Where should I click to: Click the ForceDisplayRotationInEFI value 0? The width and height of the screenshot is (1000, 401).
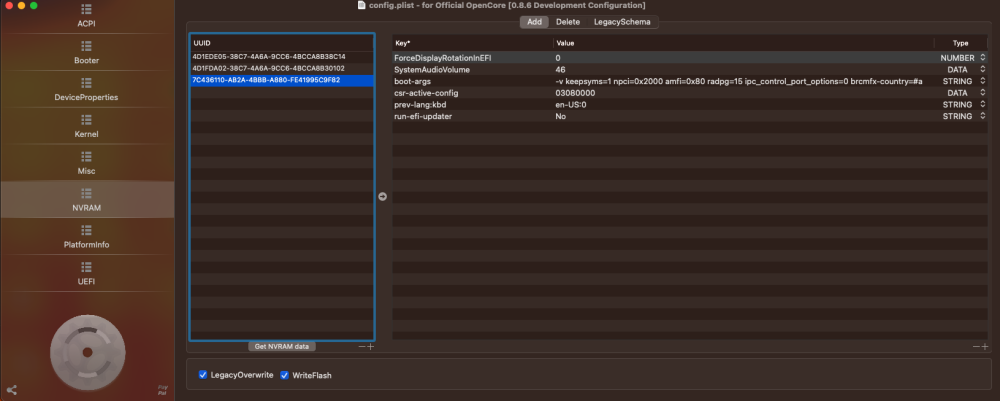[558, 57]
